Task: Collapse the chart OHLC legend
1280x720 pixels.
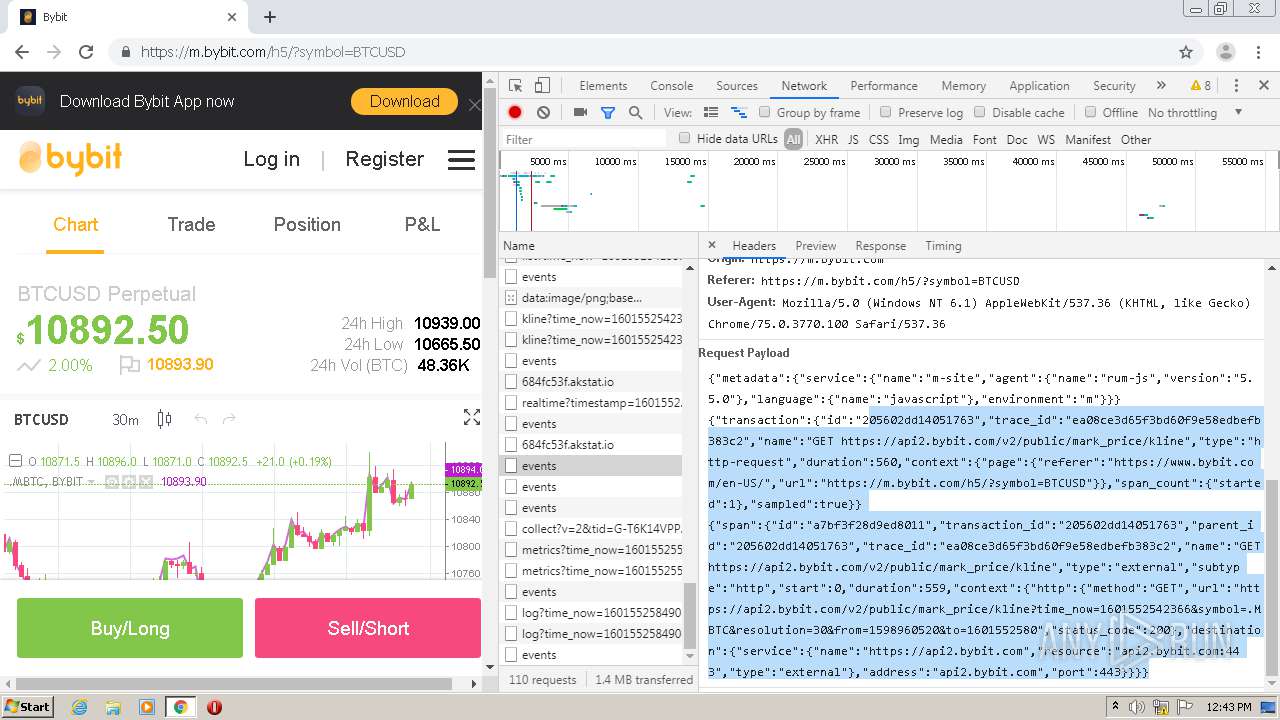Action: (15, 461)
